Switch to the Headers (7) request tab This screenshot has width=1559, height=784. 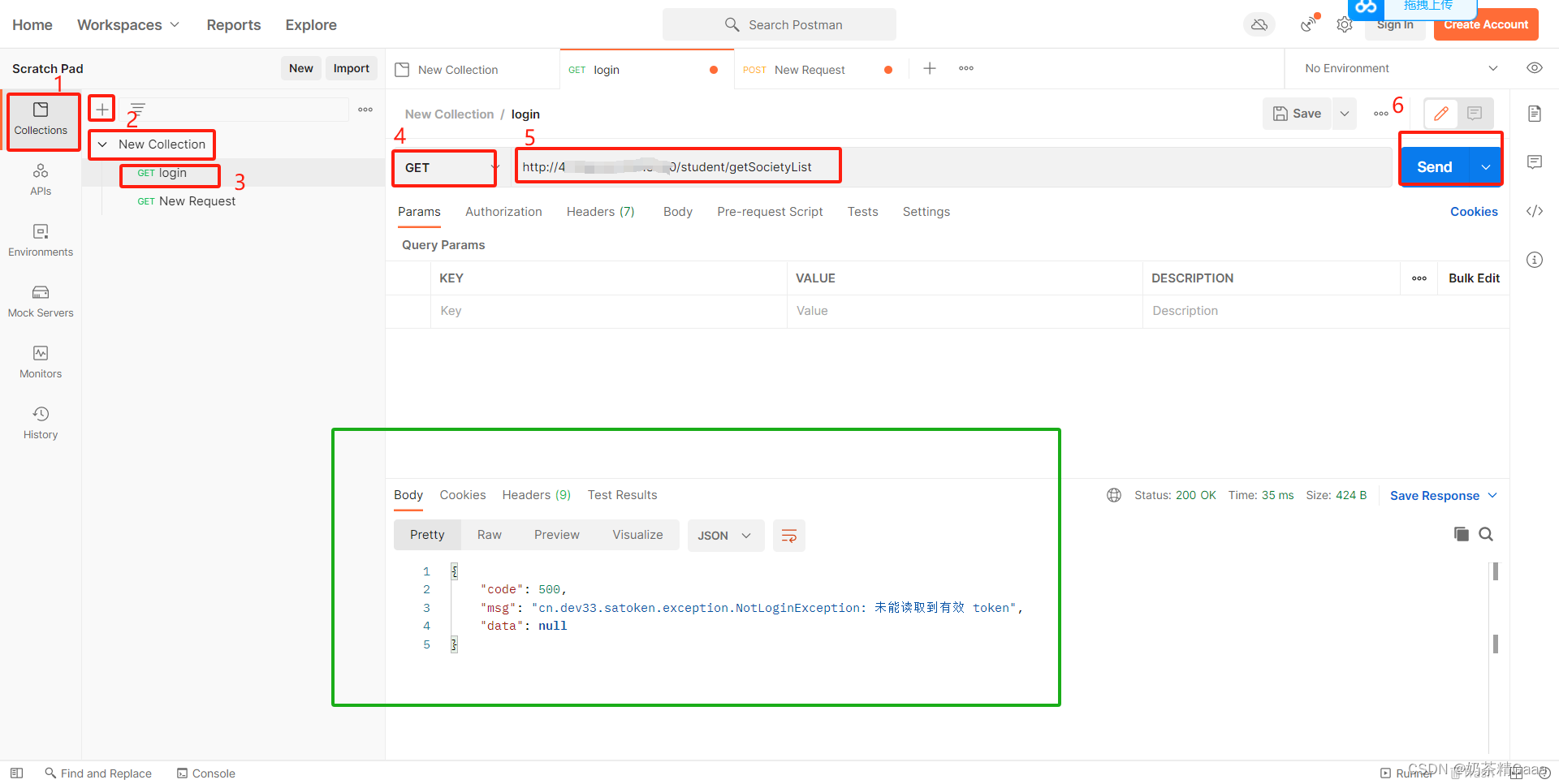pyautogui.click(x=601, y=212)
